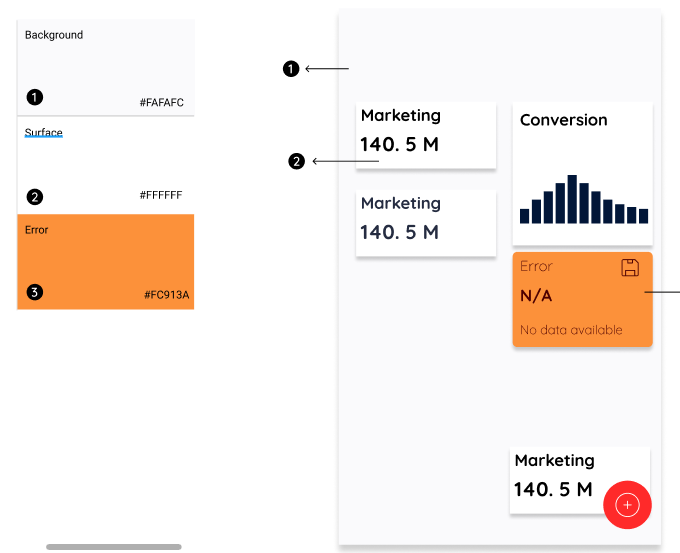680x553 pixels.
Task: Open the Conversion chart card
Action: (x=582, y=173)
